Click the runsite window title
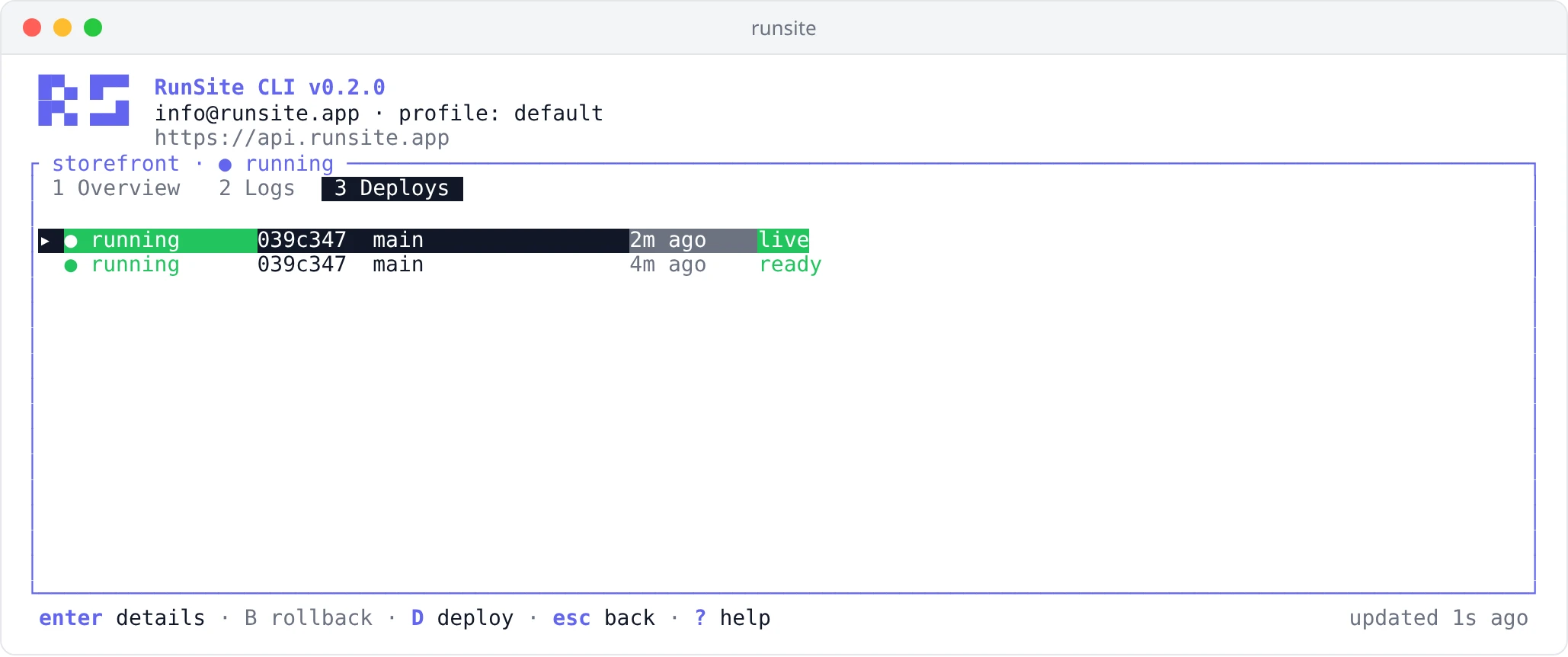1568x657 pixels. click(x=783, y=28)
